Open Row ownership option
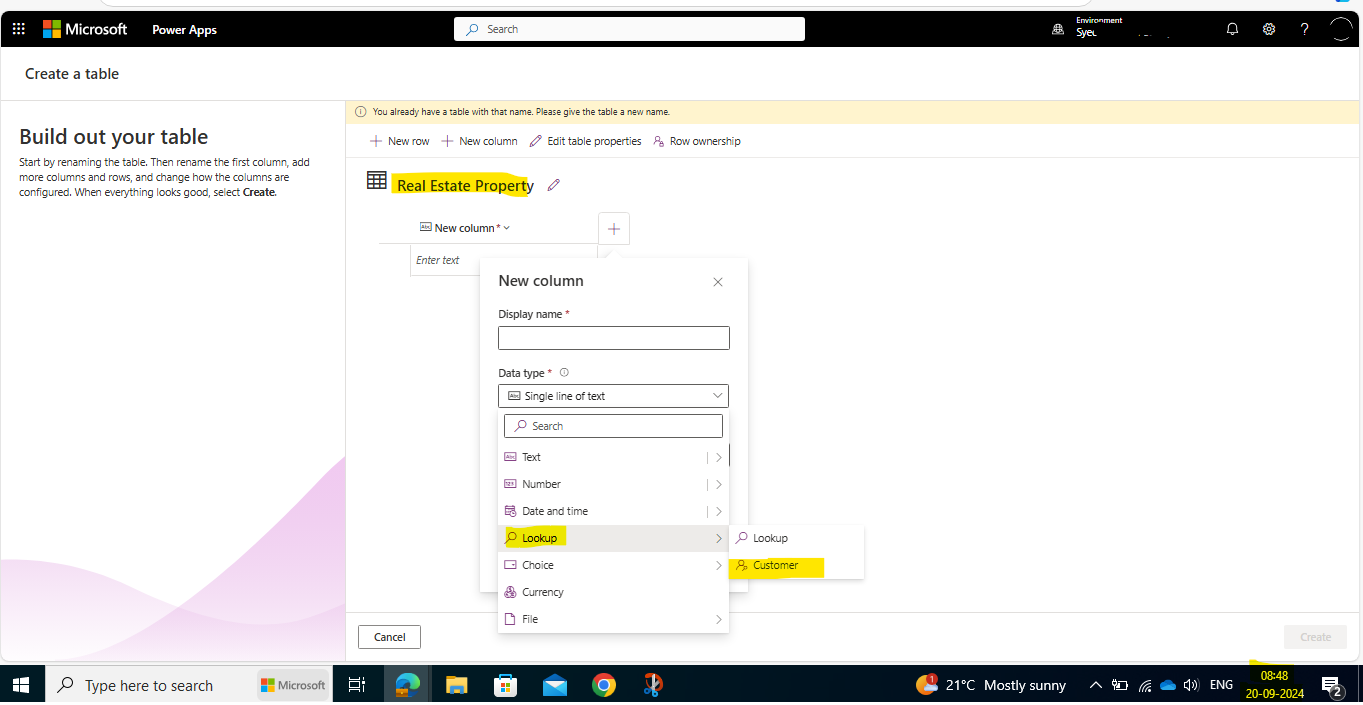This screenshot has width=1363, height=705. (697, 141)
